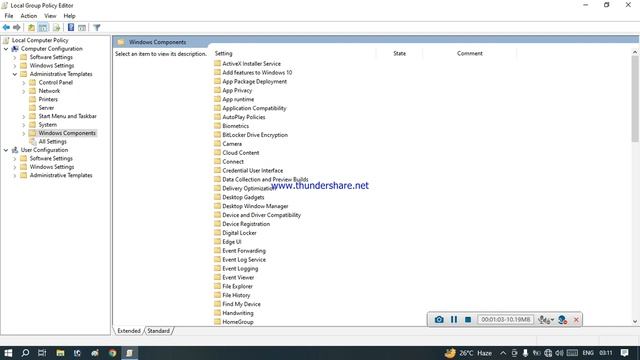Go up one level with the folder-arrow icon
640x360 pixels.
coord(31,28)
